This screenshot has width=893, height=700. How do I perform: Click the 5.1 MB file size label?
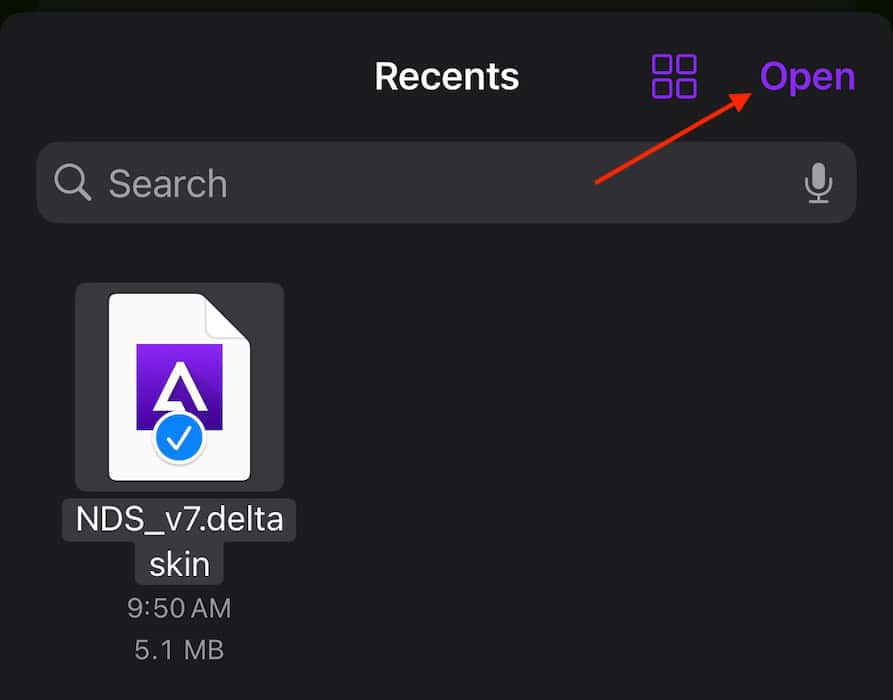(179, 650)
